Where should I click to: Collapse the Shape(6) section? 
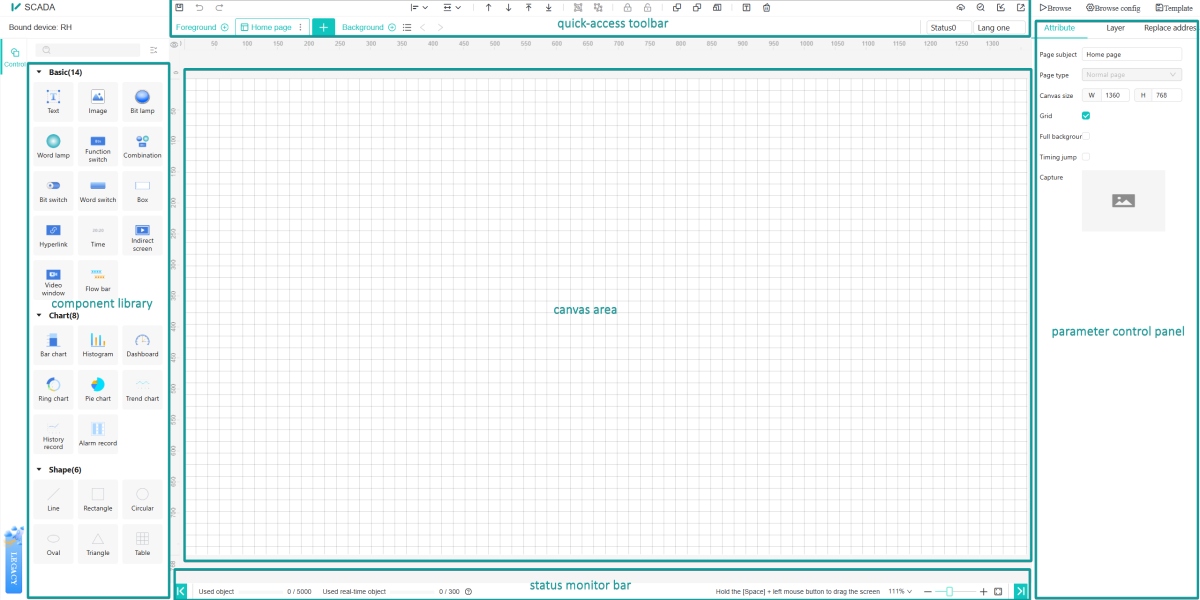tap(39, 469)
